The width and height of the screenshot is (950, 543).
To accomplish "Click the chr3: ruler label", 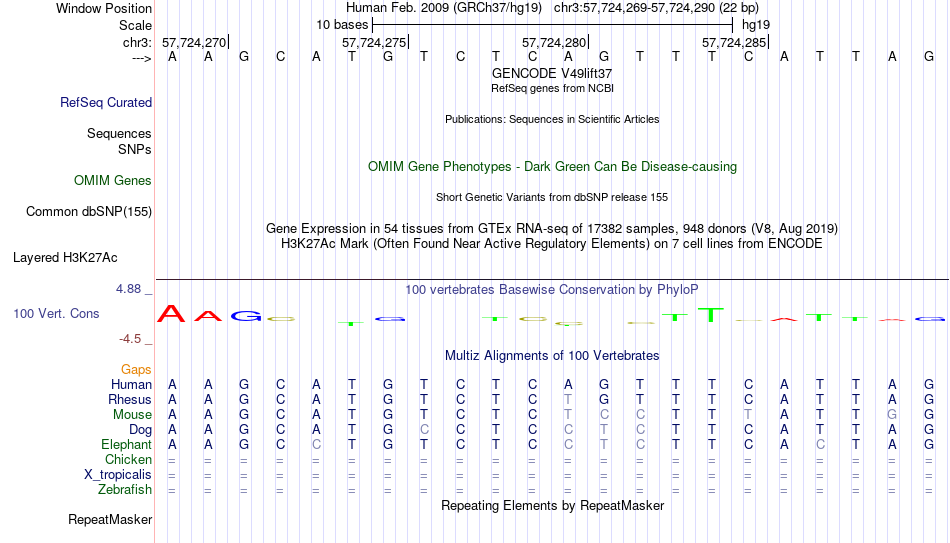I will (137, 42).
